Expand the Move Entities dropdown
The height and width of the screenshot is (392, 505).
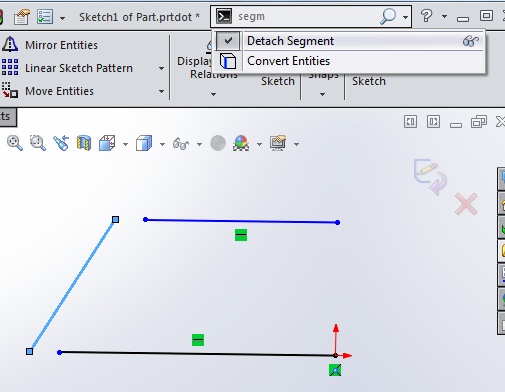coord(161,91)
